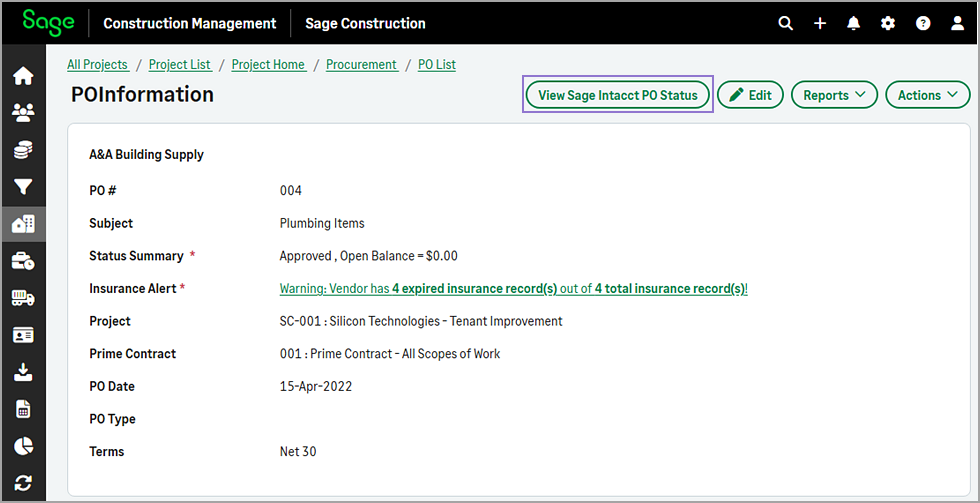
Task: Open settings gear icon
Action: coord(888,24)
